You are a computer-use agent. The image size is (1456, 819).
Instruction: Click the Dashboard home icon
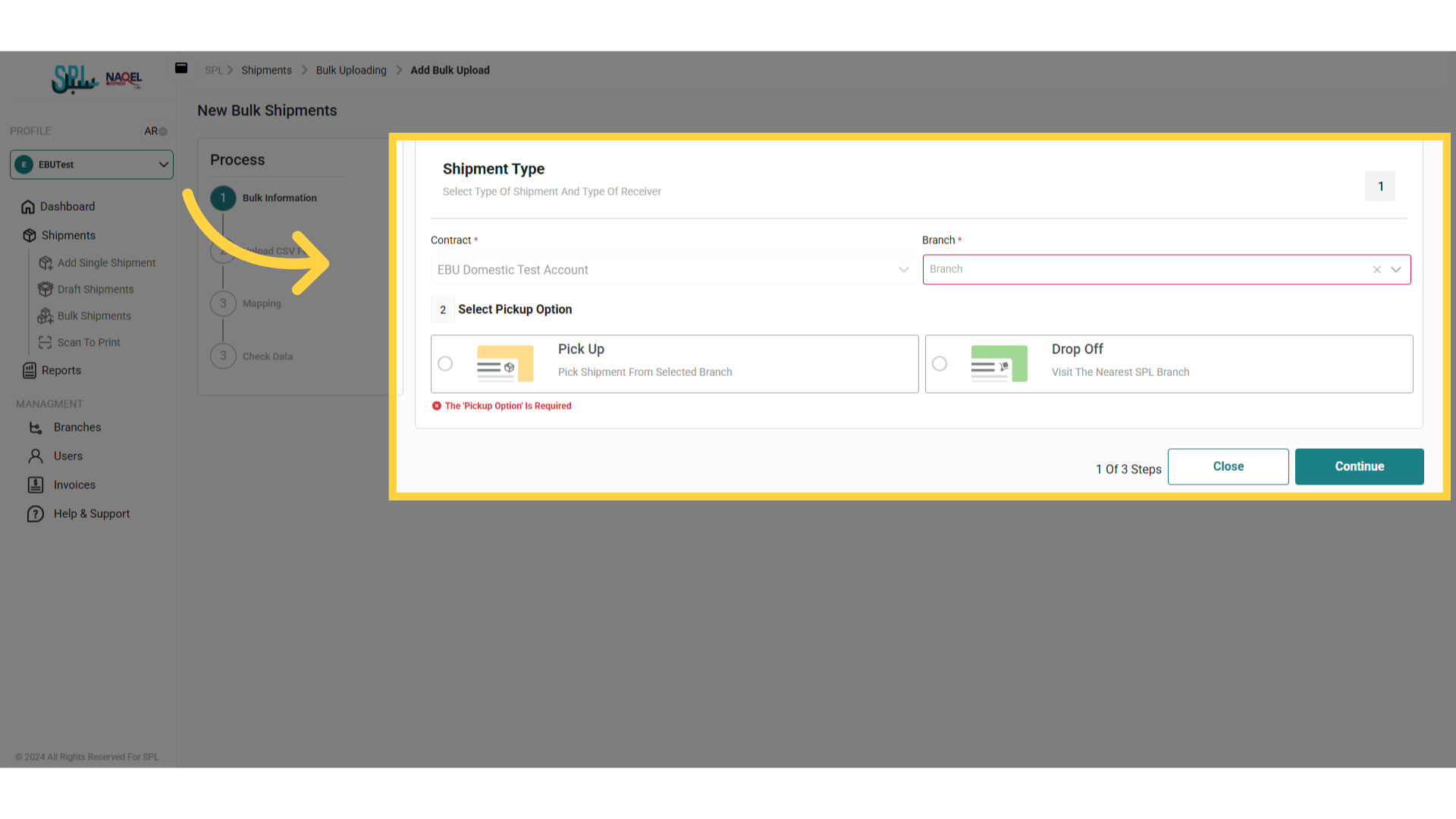click(28, 207)
